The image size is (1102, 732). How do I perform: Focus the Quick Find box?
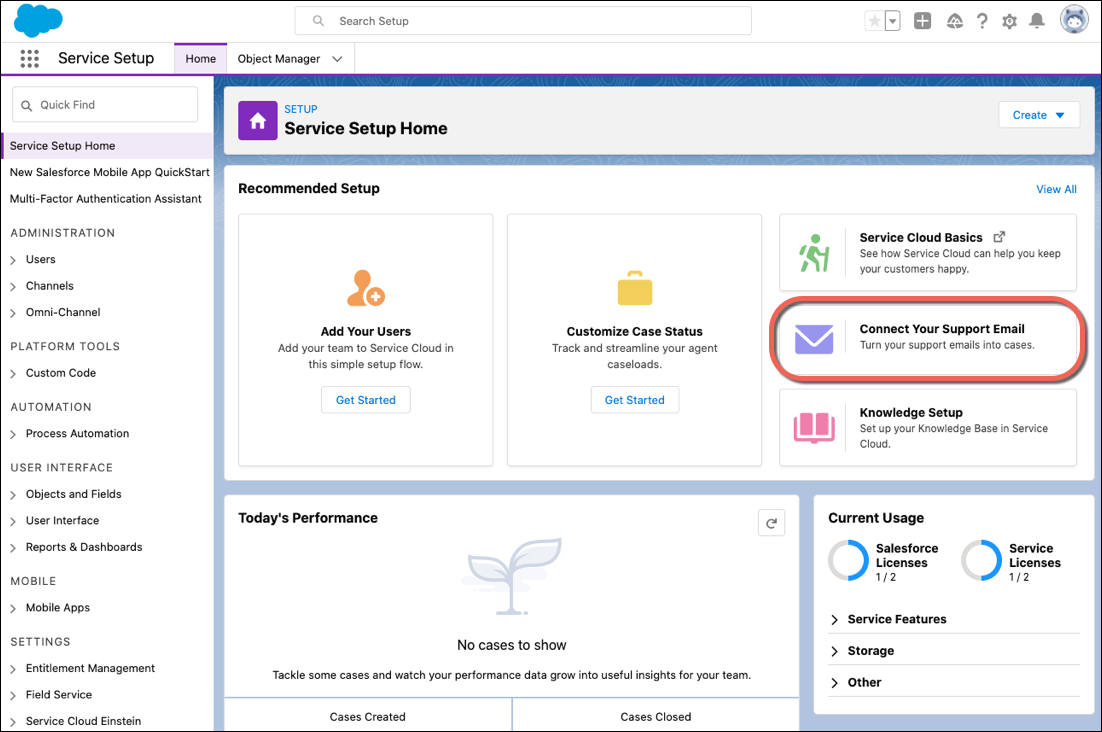[x=105, y=105]
